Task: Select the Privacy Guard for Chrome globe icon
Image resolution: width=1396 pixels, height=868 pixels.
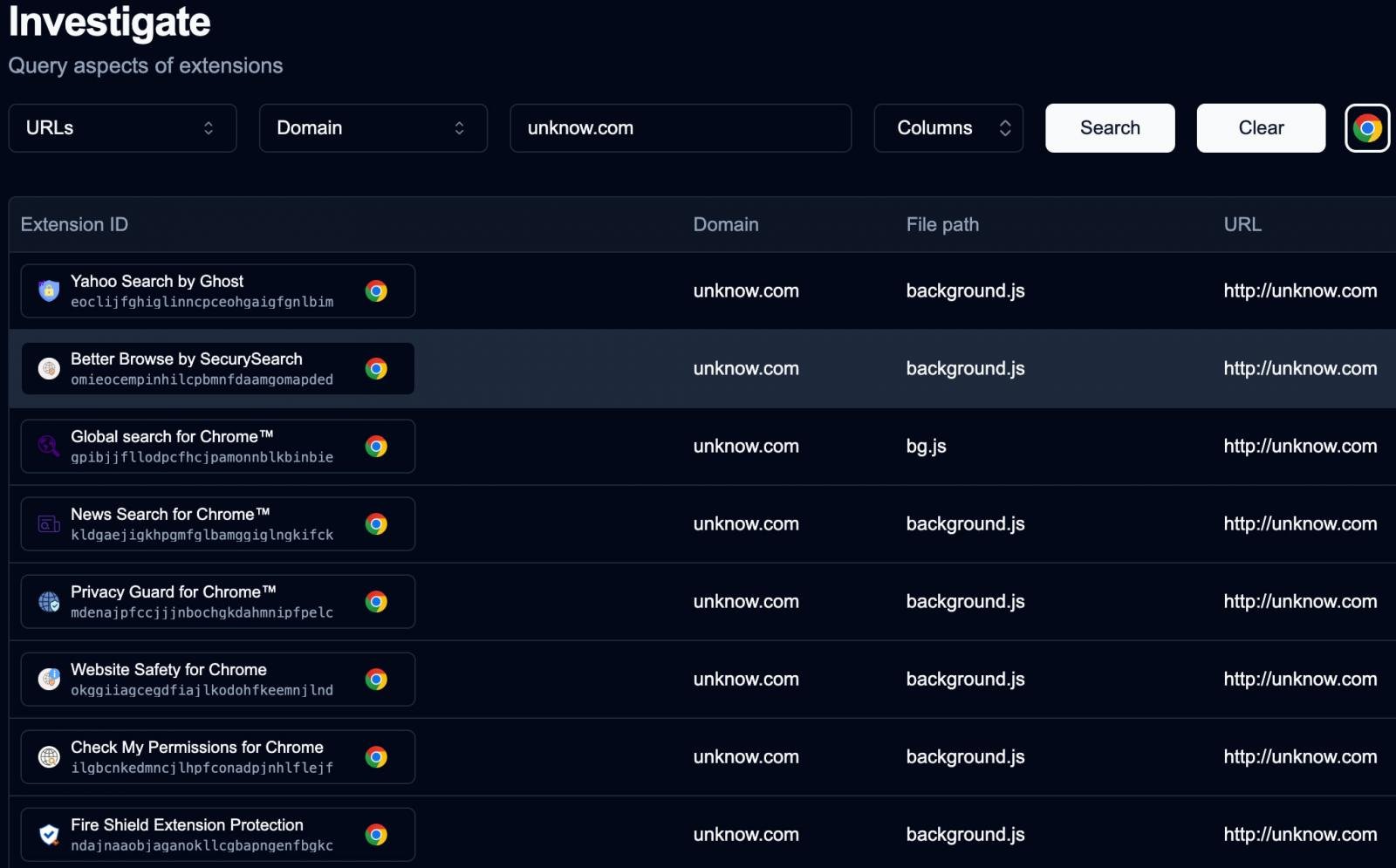Action: [48, 601]
